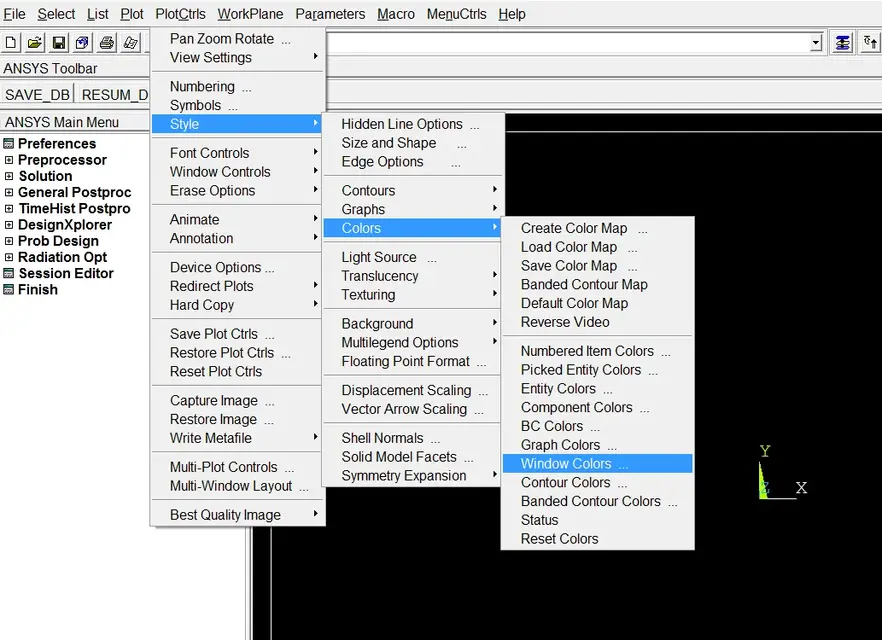Open Hard Copy submenu
882x640 pixels.
pos(238,305)
